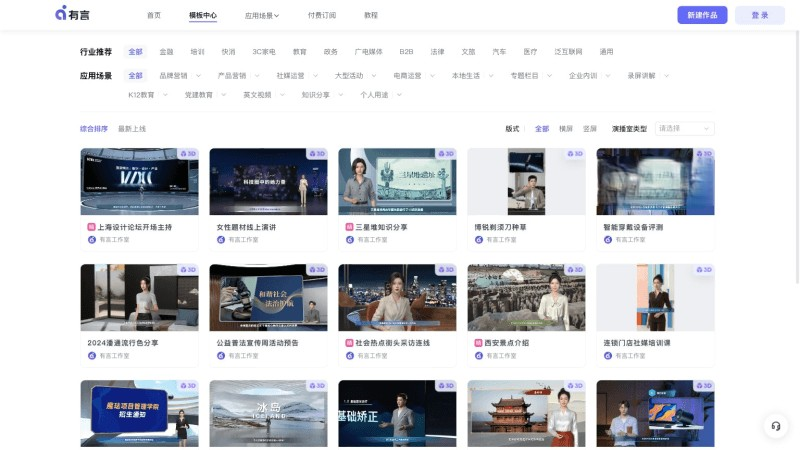Open the 教程 nav tab
This screenshot has height=450, width=800.
(x=371, y=16)
